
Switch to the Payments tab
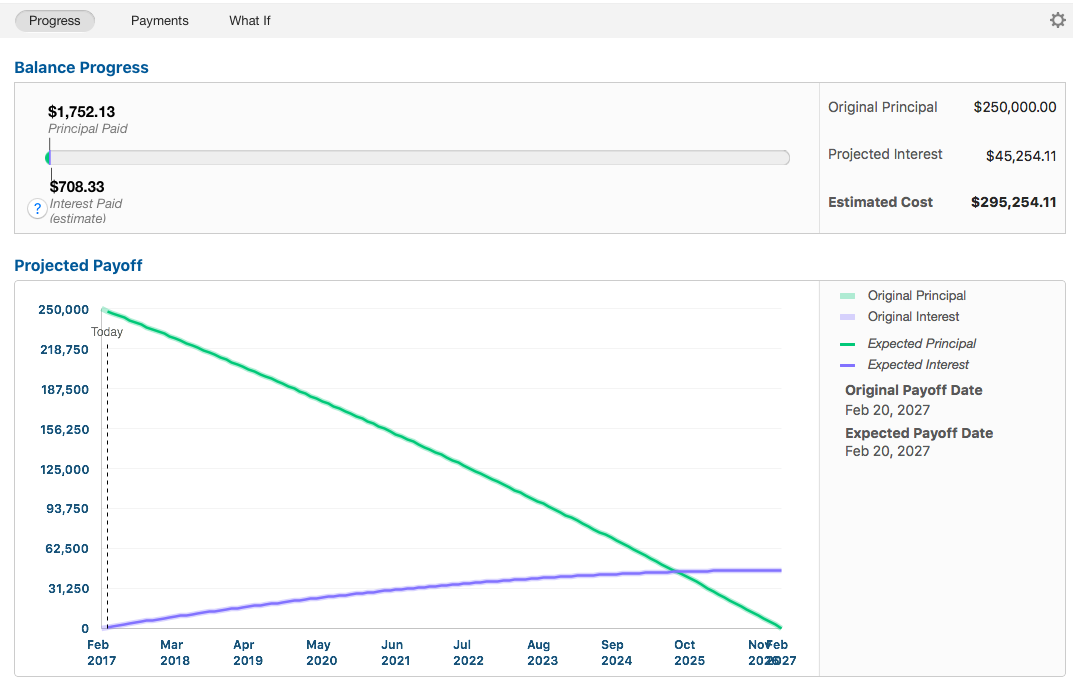pyautogui.click(x=159, y=20)
